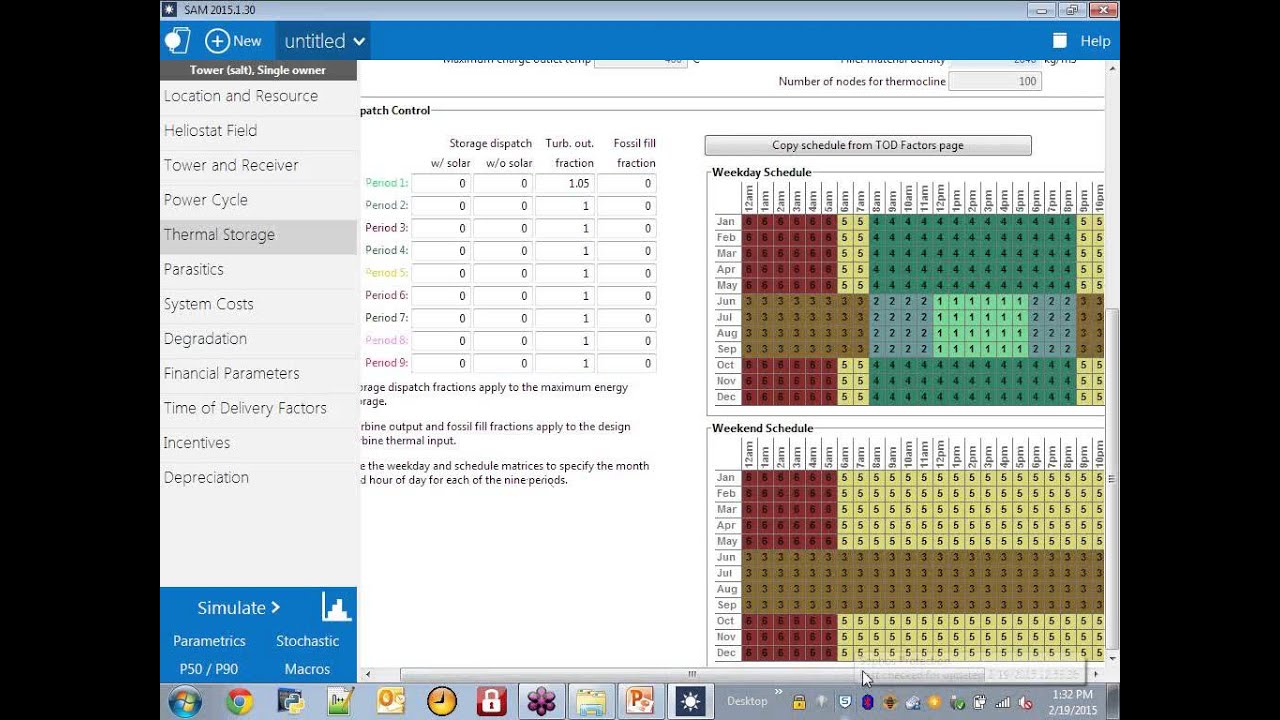The height and width of the screenshot is (720, 1280).
Task: Select weekday schedule Jan 12am cell
Action: click(x=749, y=222)
